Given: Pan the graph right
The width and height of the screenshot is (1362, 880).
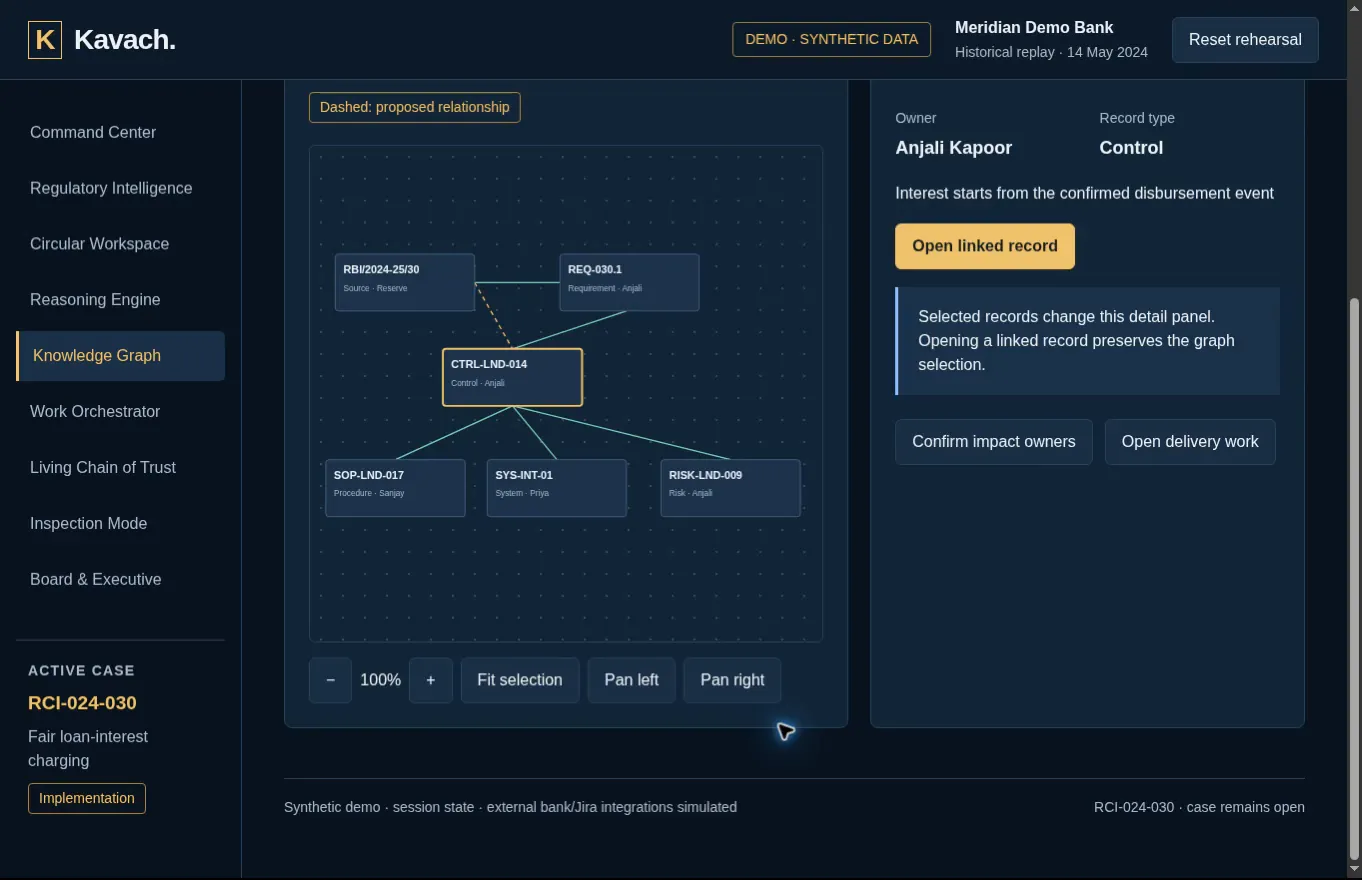Looking at the screenshot, I should 732,680.
